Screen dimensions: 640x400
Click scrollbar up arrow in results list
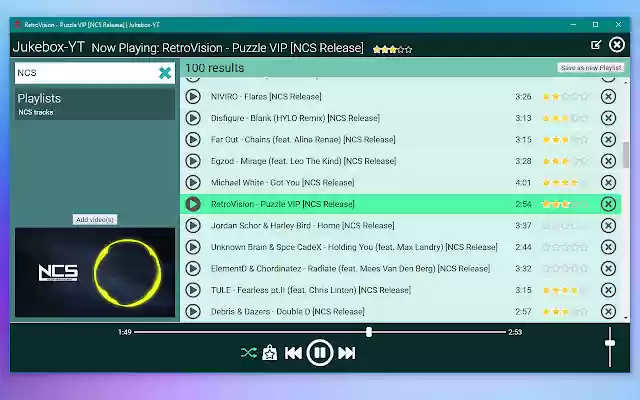[x=626, y=82]
